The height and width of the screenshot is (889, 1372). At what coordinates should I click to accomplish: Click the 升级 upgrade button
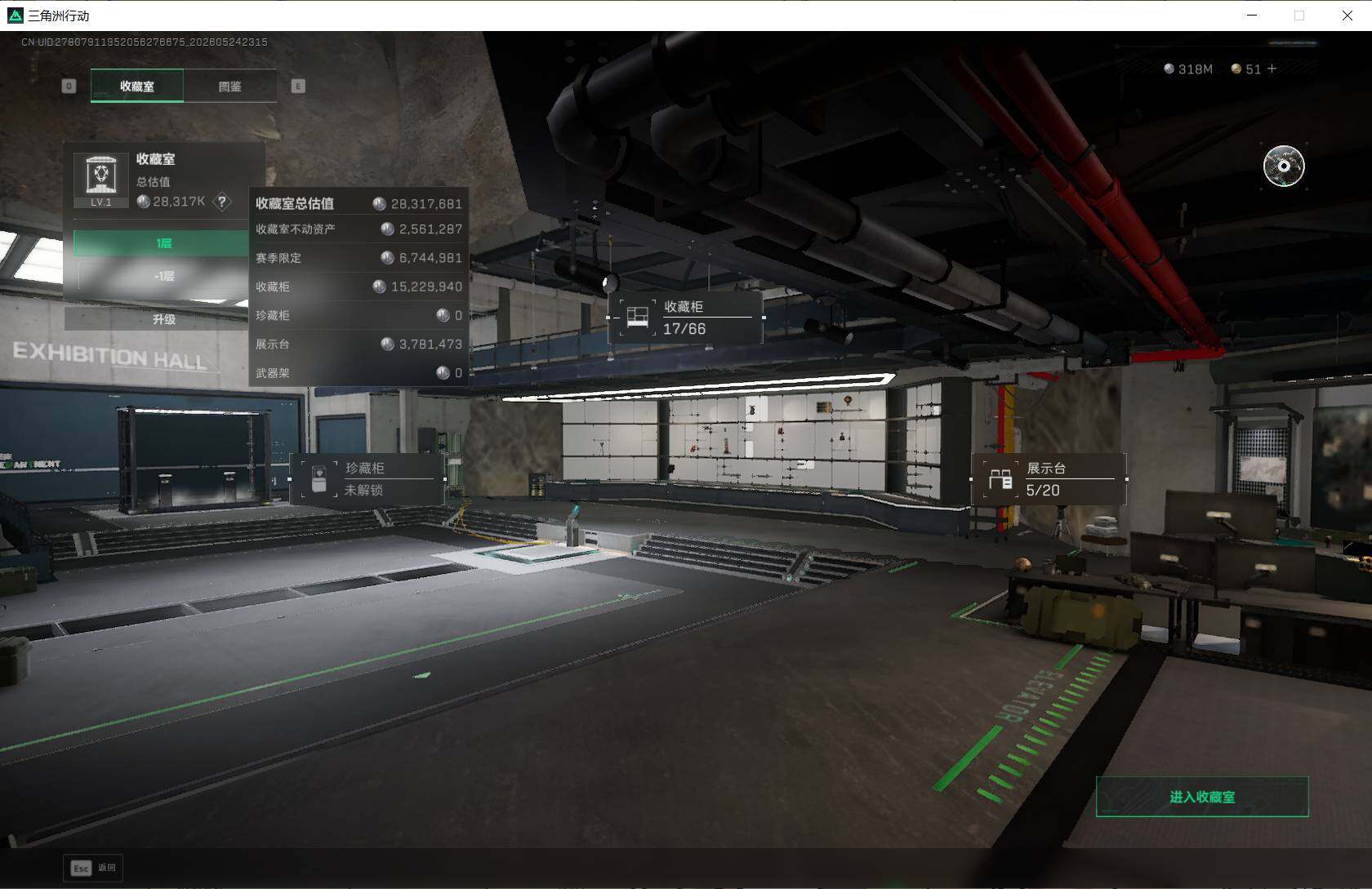pyautogui.click(x=163, y=319)
